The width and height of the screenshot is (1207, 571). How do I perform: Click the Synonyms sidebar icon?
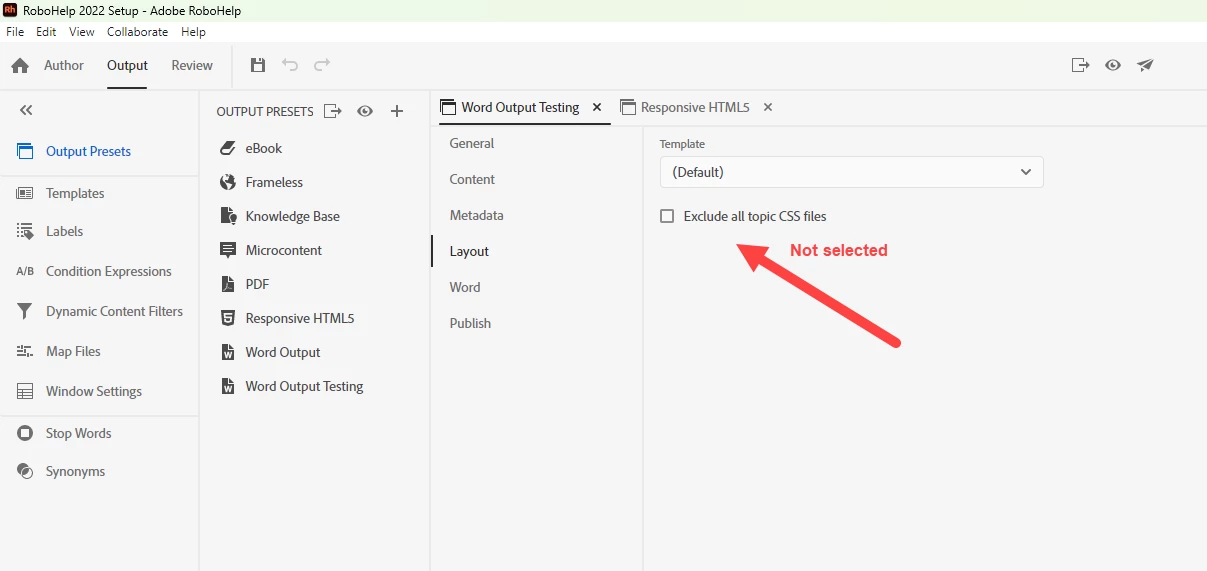(25, 471)
